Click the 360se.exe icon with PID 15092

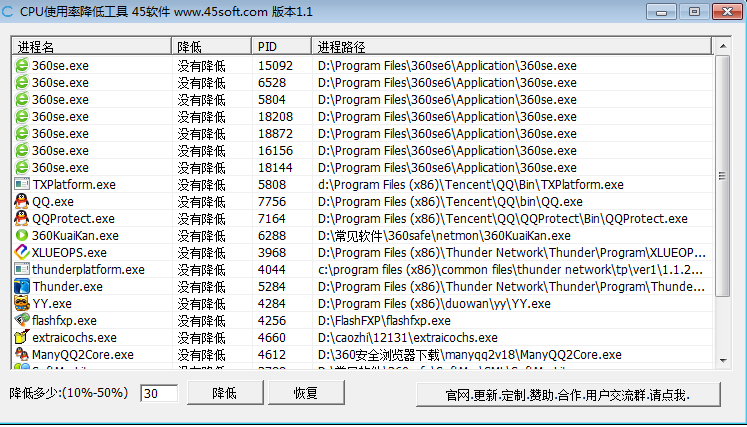tap(21, 65)
